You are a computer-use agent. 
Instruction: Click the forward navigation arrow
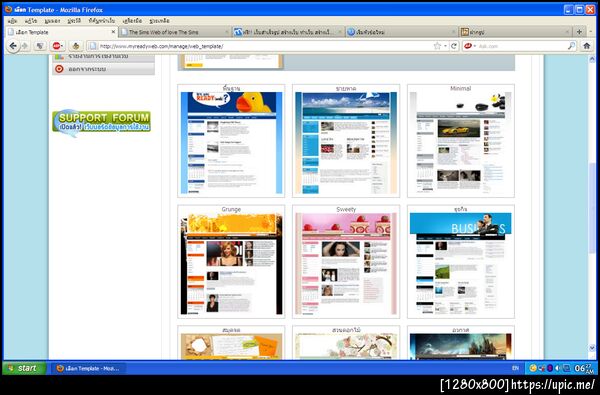point(25,46)
